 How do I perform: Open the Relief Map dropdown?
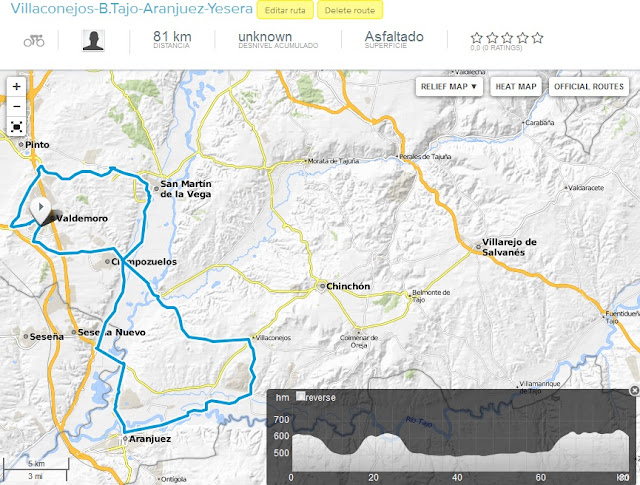click(449, 87)
